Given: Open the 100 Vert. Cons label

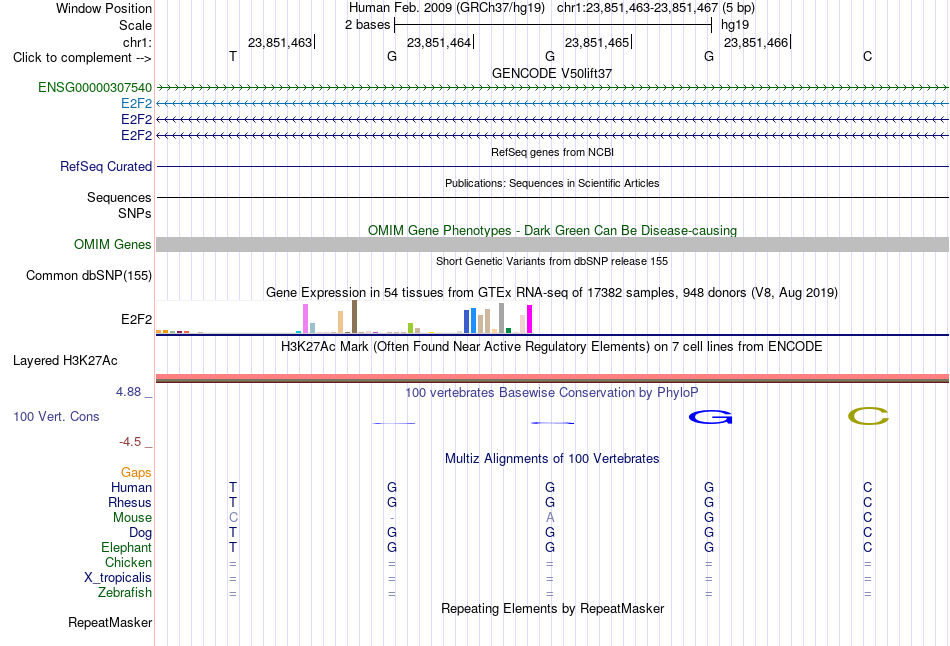Looking at the screenshot, I should point(56,416).
